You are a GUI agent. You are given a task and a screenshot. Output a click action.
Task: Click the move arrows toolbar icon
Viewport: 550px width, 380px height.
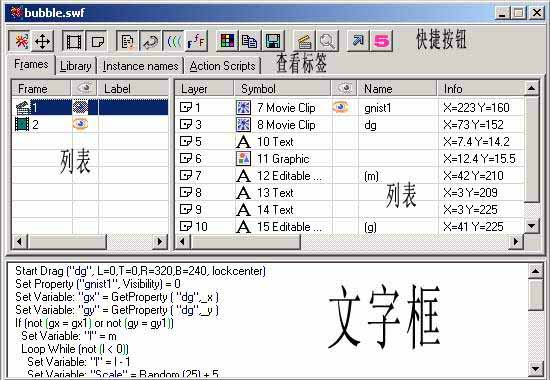42,41
